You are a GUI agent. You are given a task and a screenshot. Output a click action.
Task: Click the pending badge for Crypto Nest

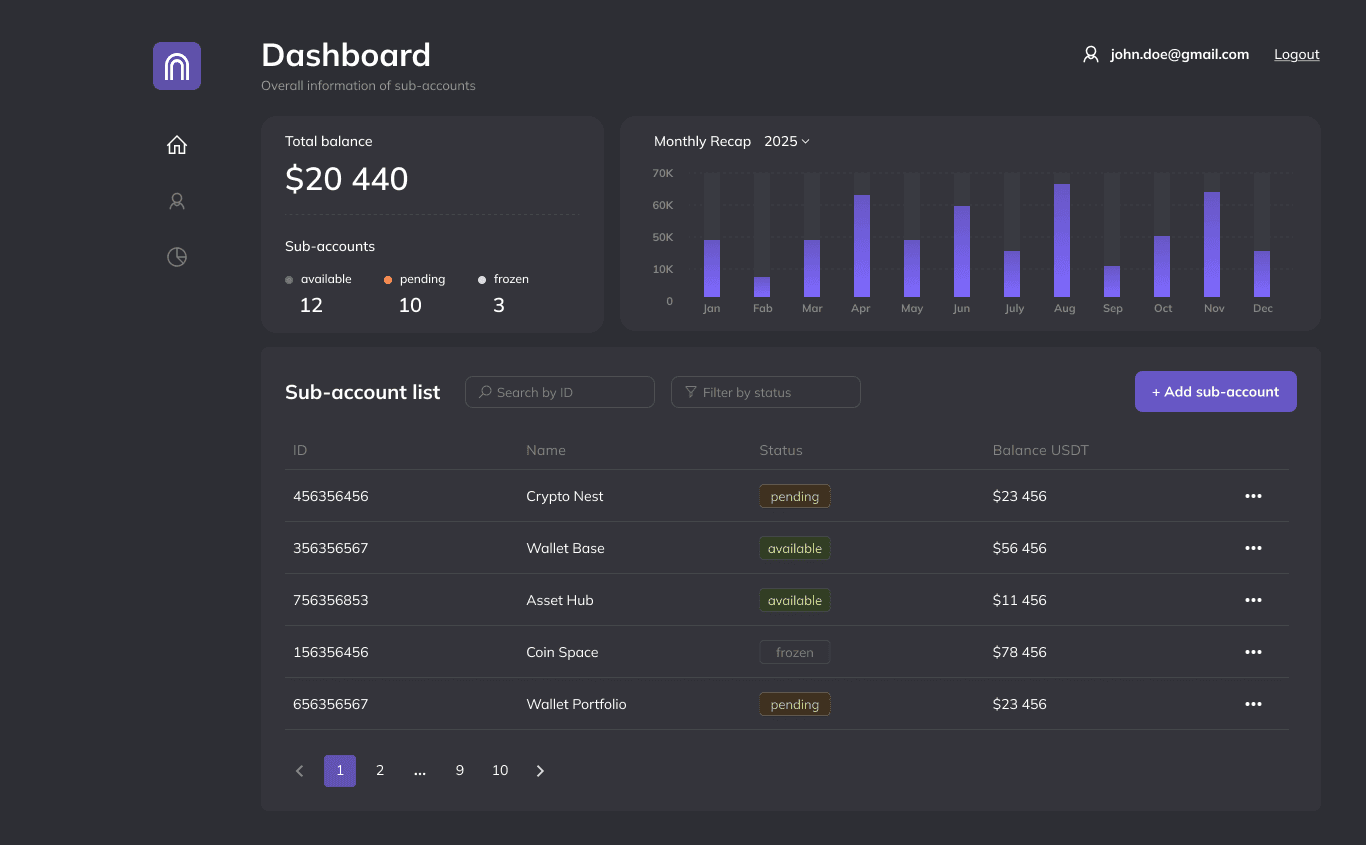click(795, 496)
